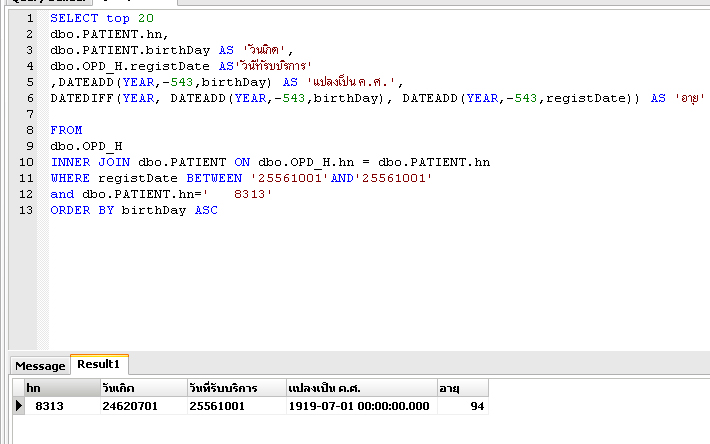Screen dimensions: 710x444
Task: Click the number 20 on line 1
Action: (146, 18)
